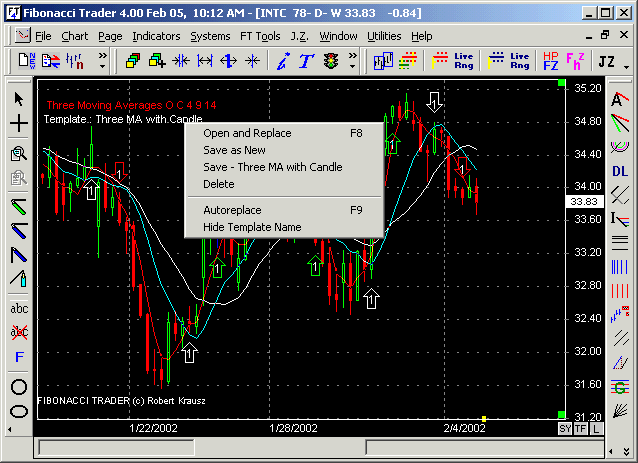Toggle the L button under the price scale

click(x=596, y=428)
